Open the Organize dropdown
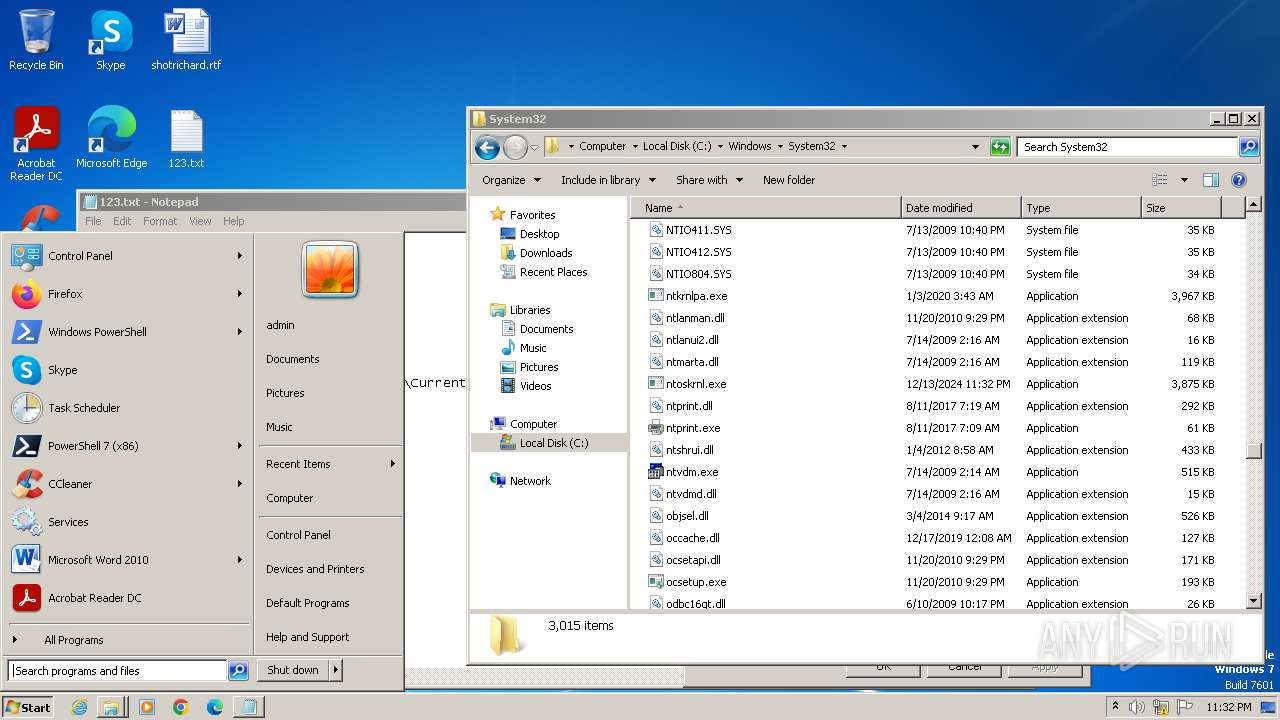This screenshot has height=720, width=1280. [511, 180]
